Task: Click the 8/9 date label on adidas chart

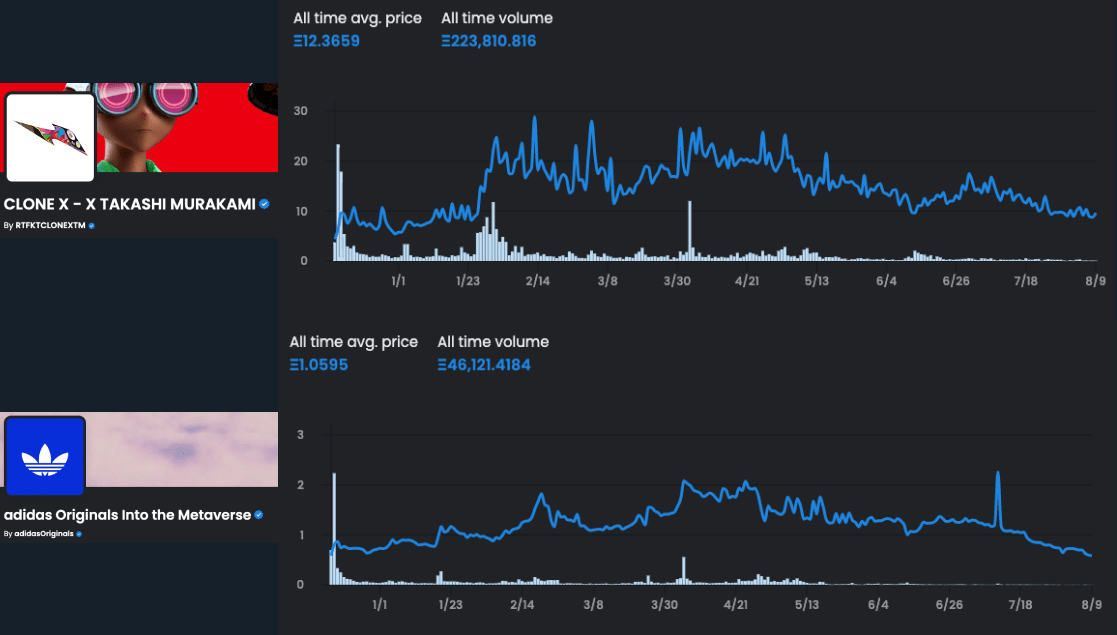Action: click(x=1091, y=604)
